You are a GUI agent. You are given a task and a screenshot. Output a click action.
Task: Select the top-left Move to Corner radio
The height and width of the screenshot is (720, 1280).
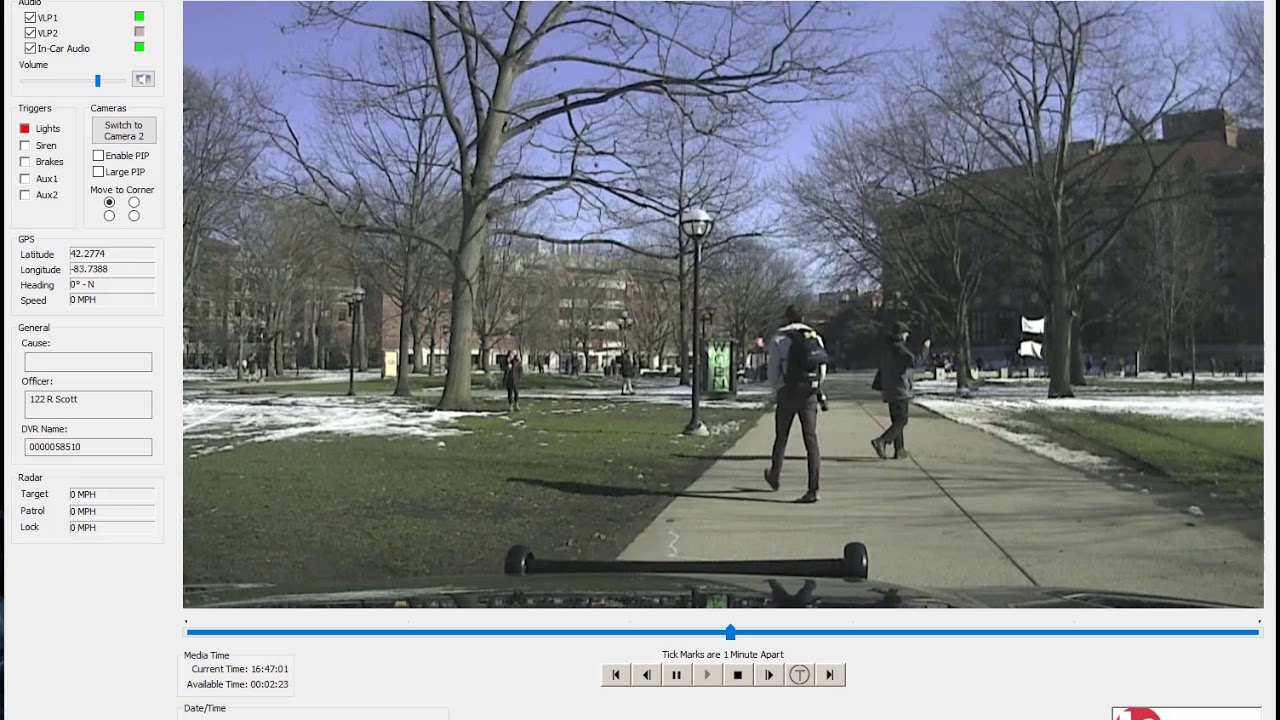click(109, 203)
